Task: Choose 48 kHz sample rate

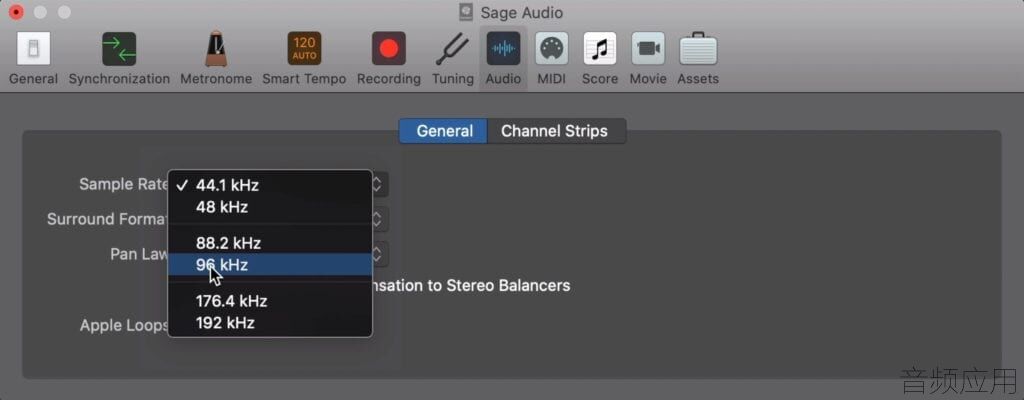Action: click(x=270, y=207)
